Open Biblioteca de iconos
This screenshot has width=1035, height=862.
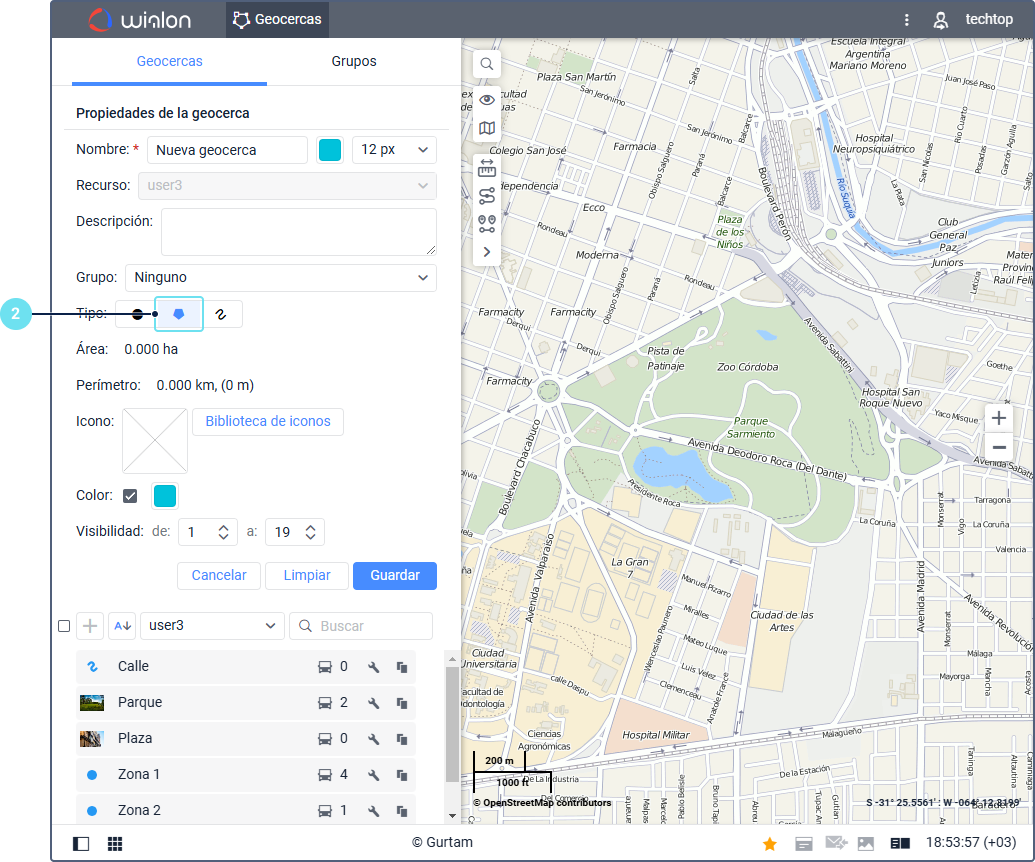coord(268,422)
